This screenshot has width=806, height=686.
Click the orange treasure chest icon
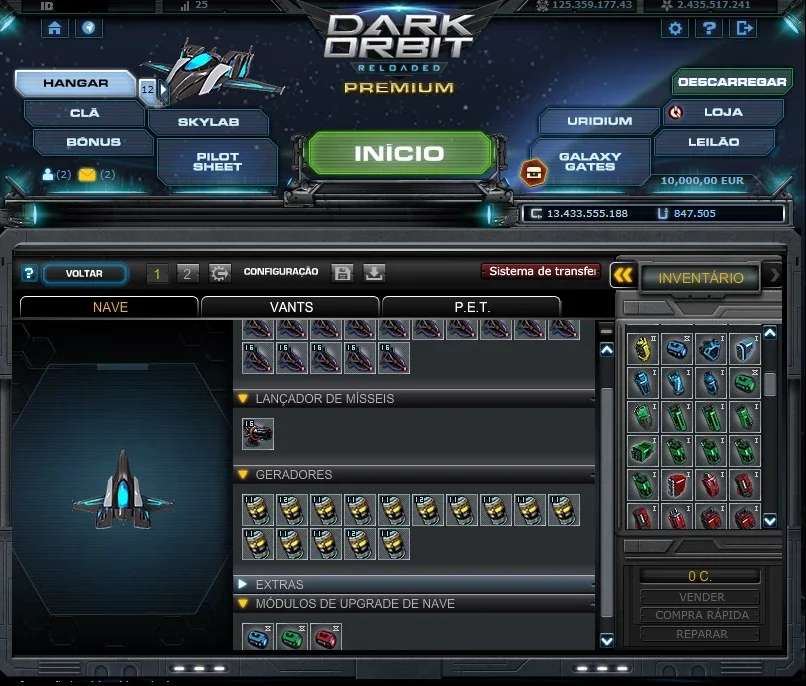[533, 173]
